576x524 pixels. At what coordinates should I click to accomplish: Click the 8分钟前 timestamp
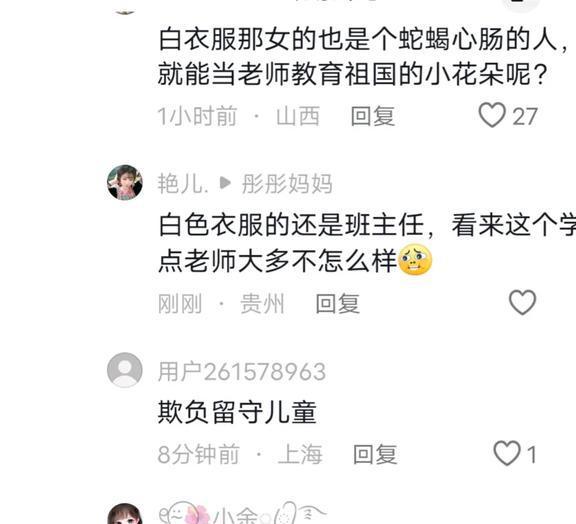coord(198,454)
